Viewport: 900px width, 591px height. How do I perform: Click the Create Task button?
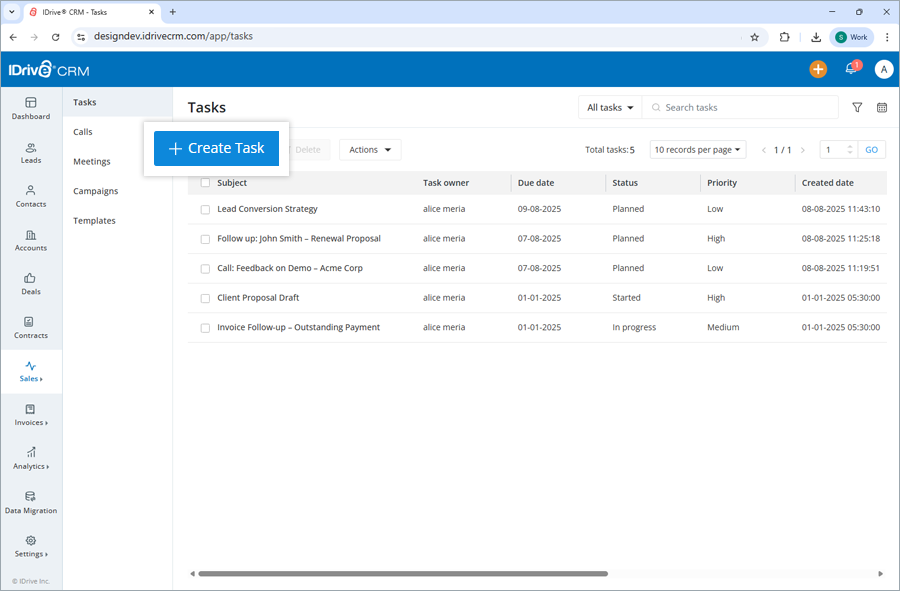pyautogui.click(x=216, y=147)
